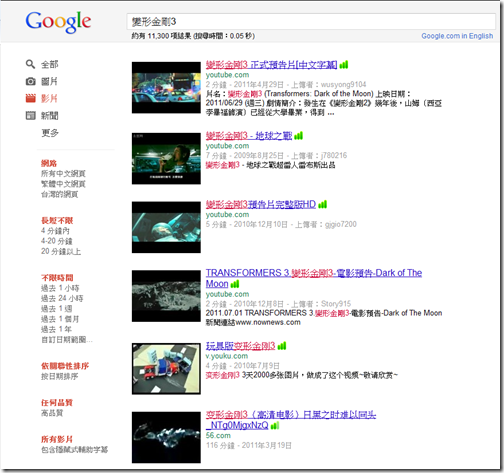Click uploader name Story915
Viewport: 504px width, 473px height.
[x=336, y=304]
